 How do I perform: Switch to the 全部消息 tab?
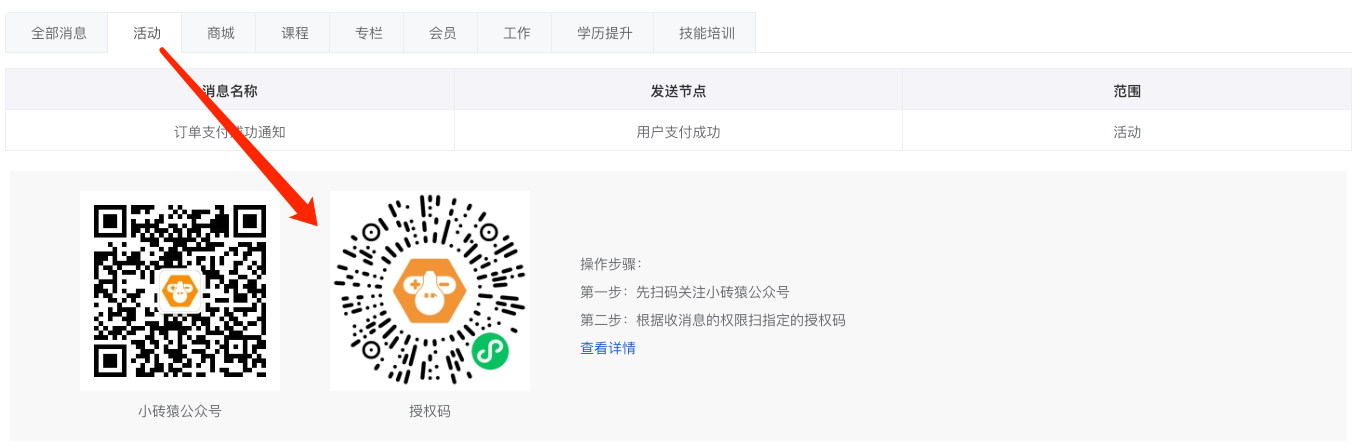58,33
